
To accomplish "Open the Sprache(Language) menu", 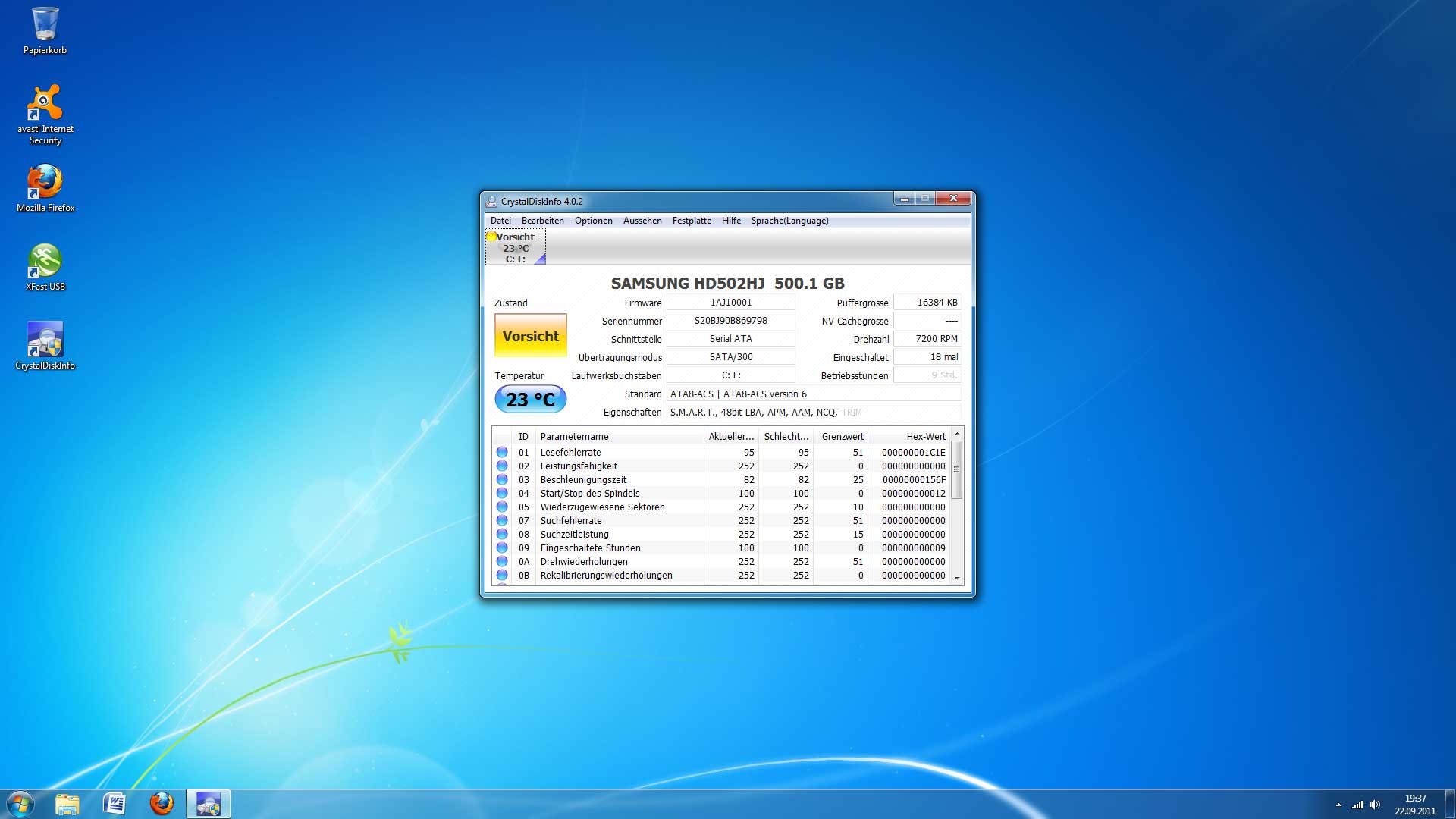I will (789, 221).
